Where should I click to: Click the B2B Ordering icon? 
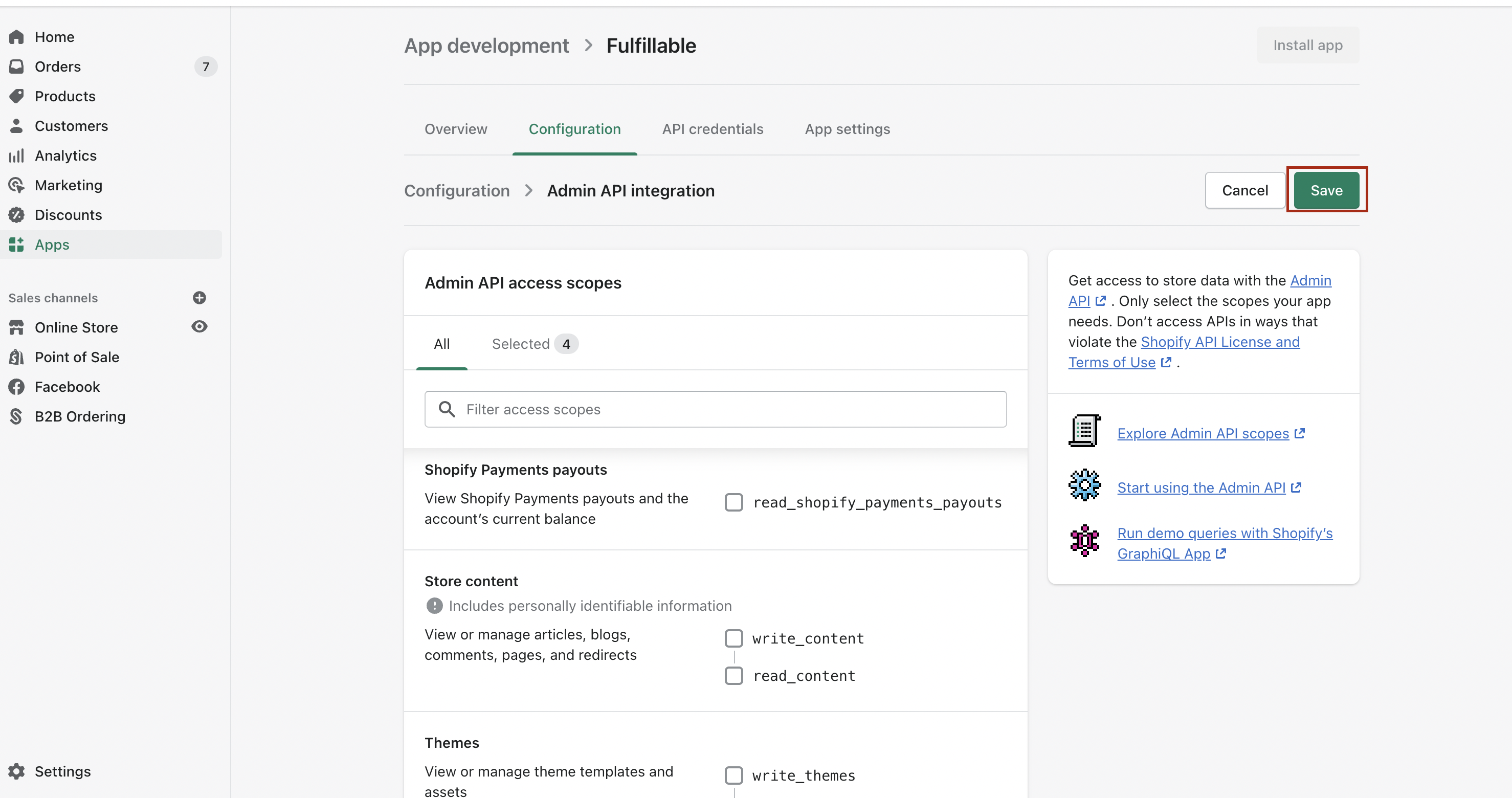16,416
